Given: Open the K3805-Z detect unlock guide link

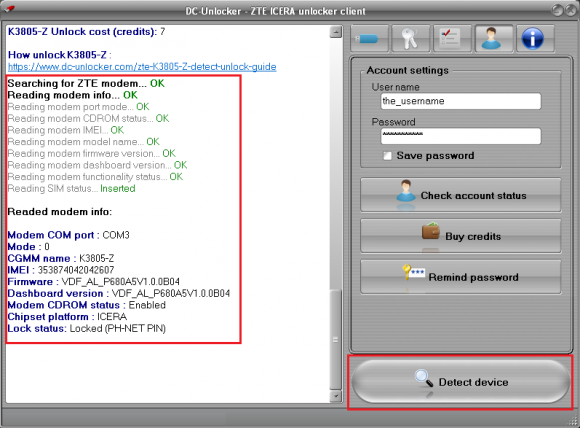Looking at the screenshot, I should click(142, 67).
